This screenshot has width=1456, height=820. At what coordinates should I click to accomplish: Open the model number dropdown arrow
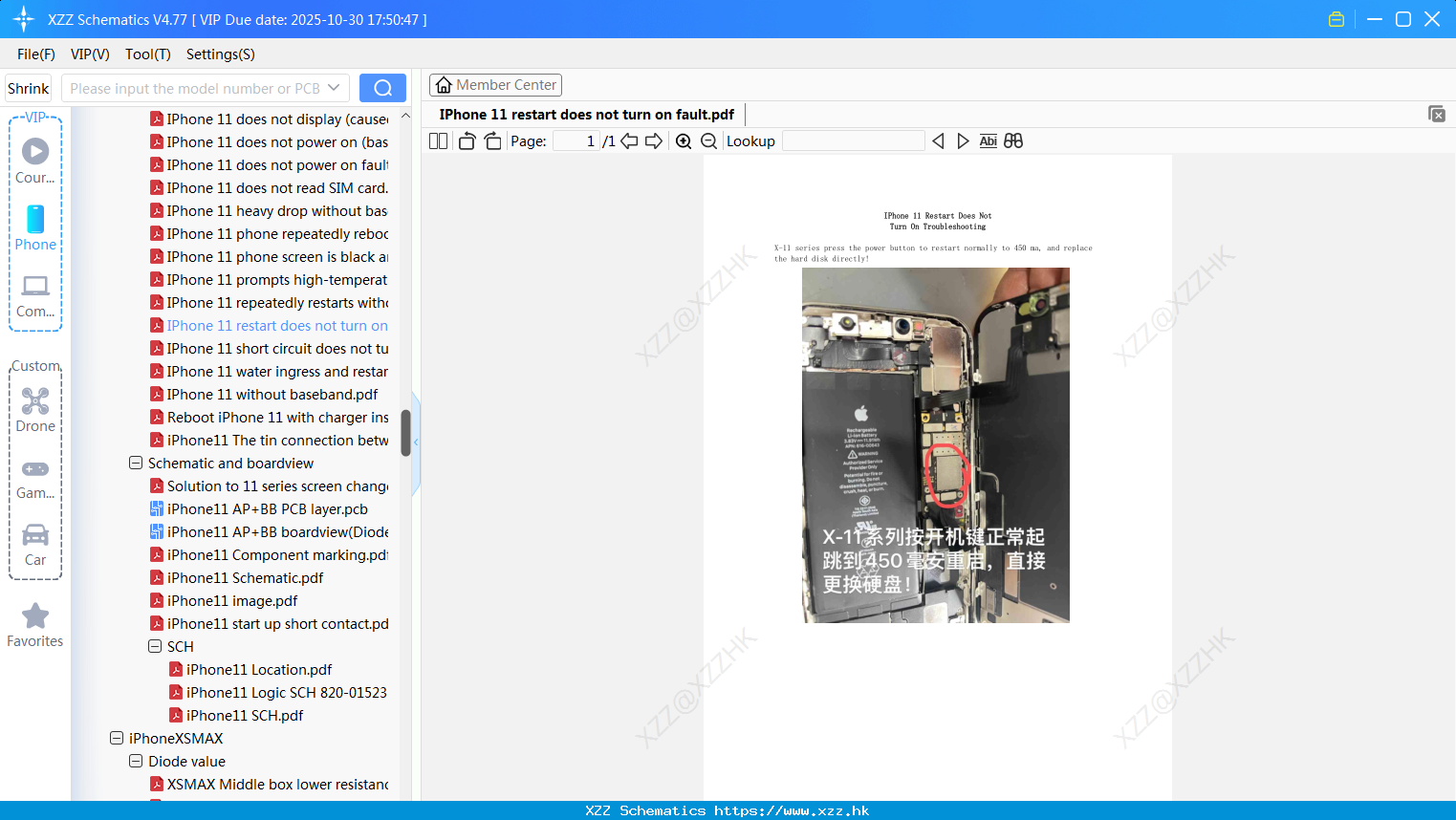coord(334,88)
